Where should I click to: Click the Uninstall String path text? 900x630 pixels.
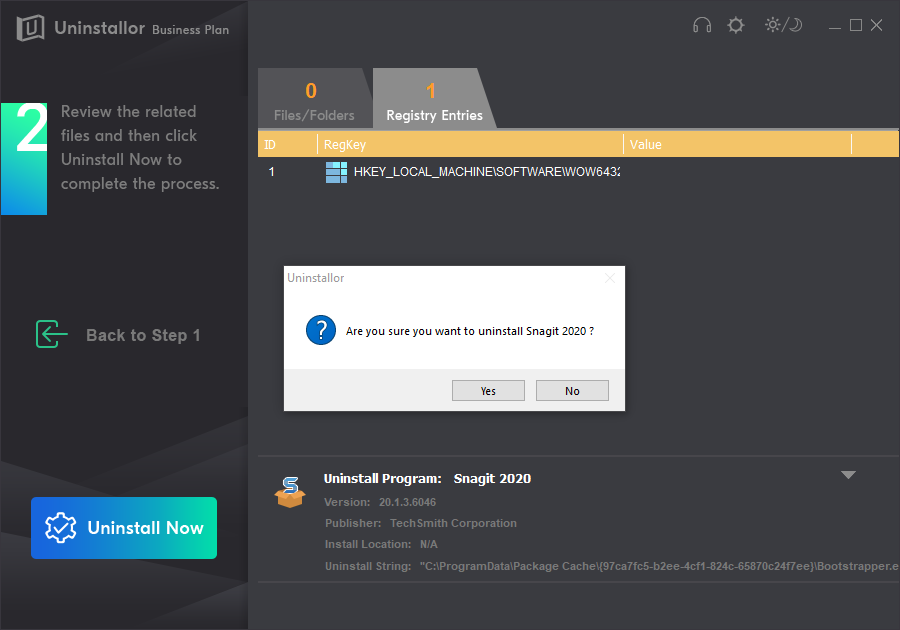pos(660,566)
